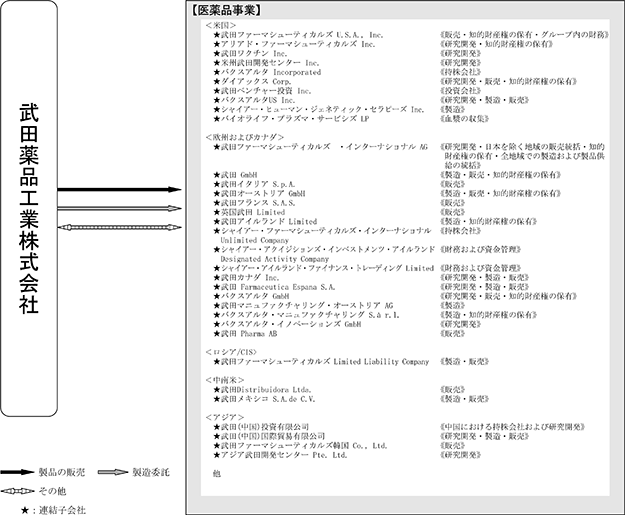Click the star before 武田 GmbH

point(217,174)
